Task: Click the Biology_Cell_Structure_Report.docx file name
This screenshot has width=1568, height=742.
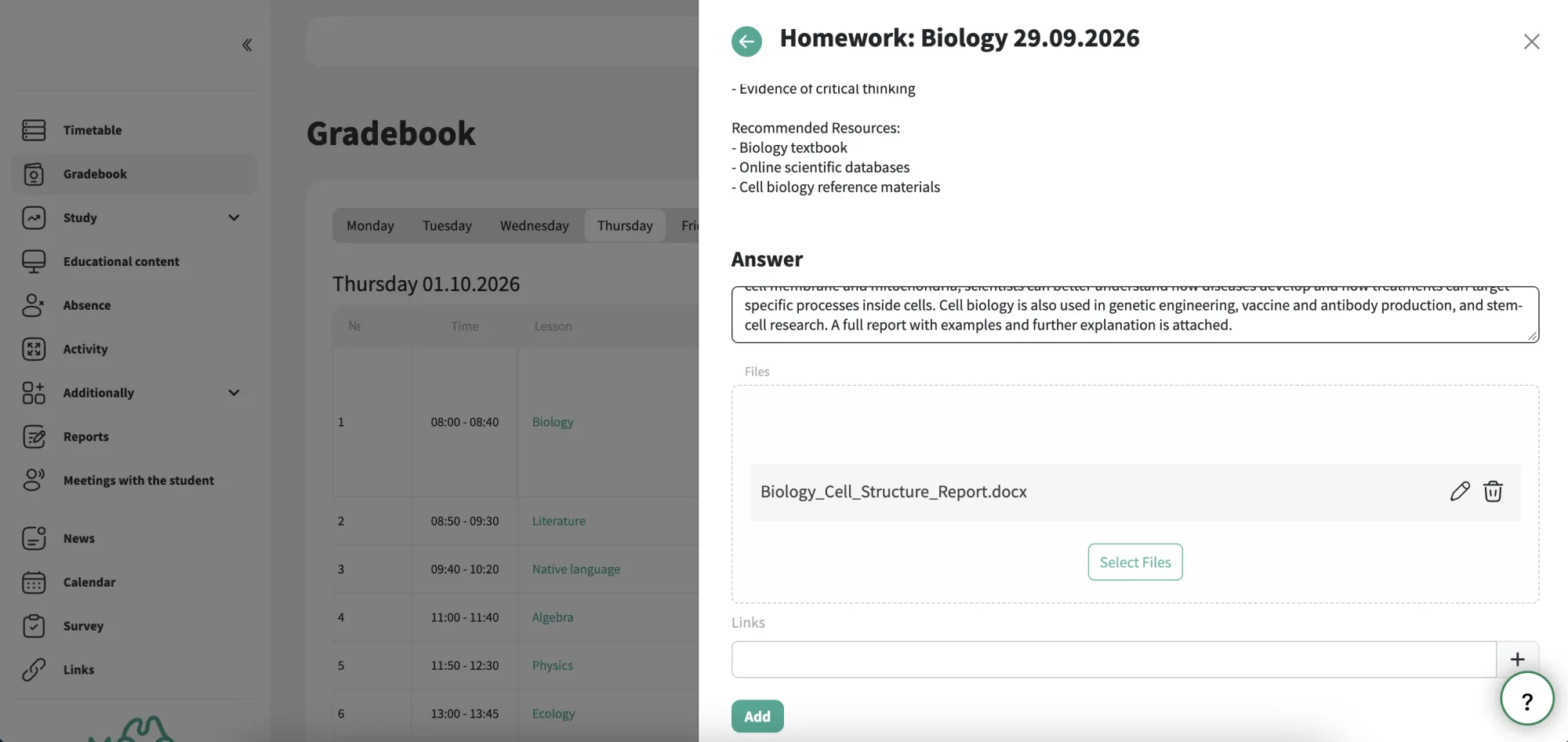Action: pyautogui.click(x=894, y=492)
